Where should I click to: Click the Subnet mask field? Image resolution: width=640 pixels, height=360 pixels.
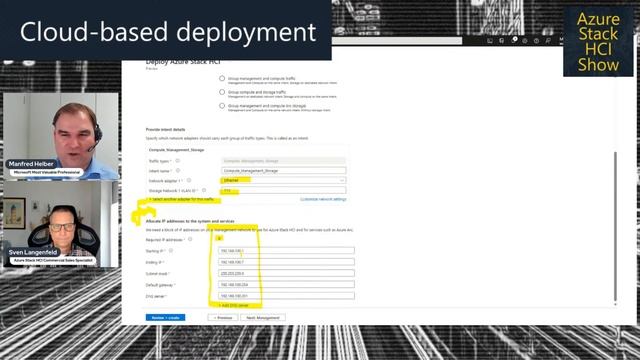(x=286, y=273)
